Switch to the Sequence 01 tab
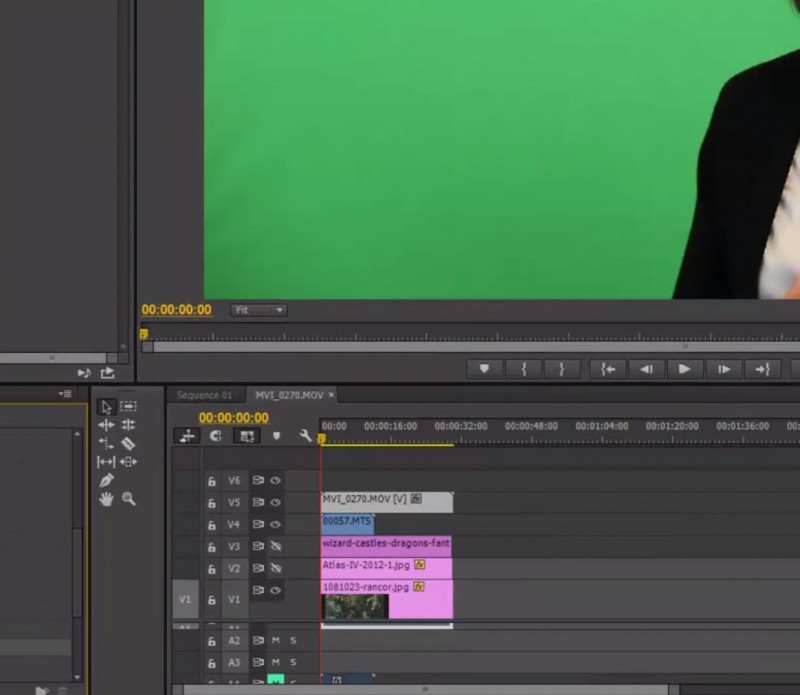The image size is (800, 695). (204, 395)
